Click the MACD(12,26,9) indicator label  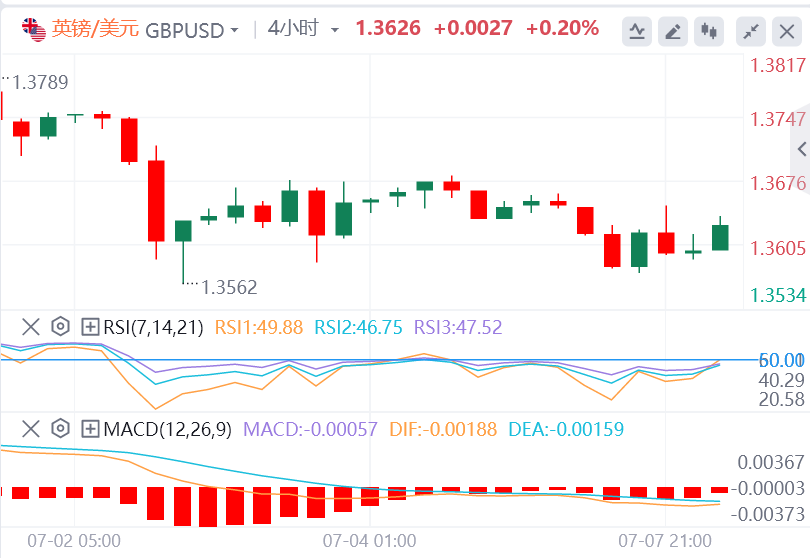[167, 429]
